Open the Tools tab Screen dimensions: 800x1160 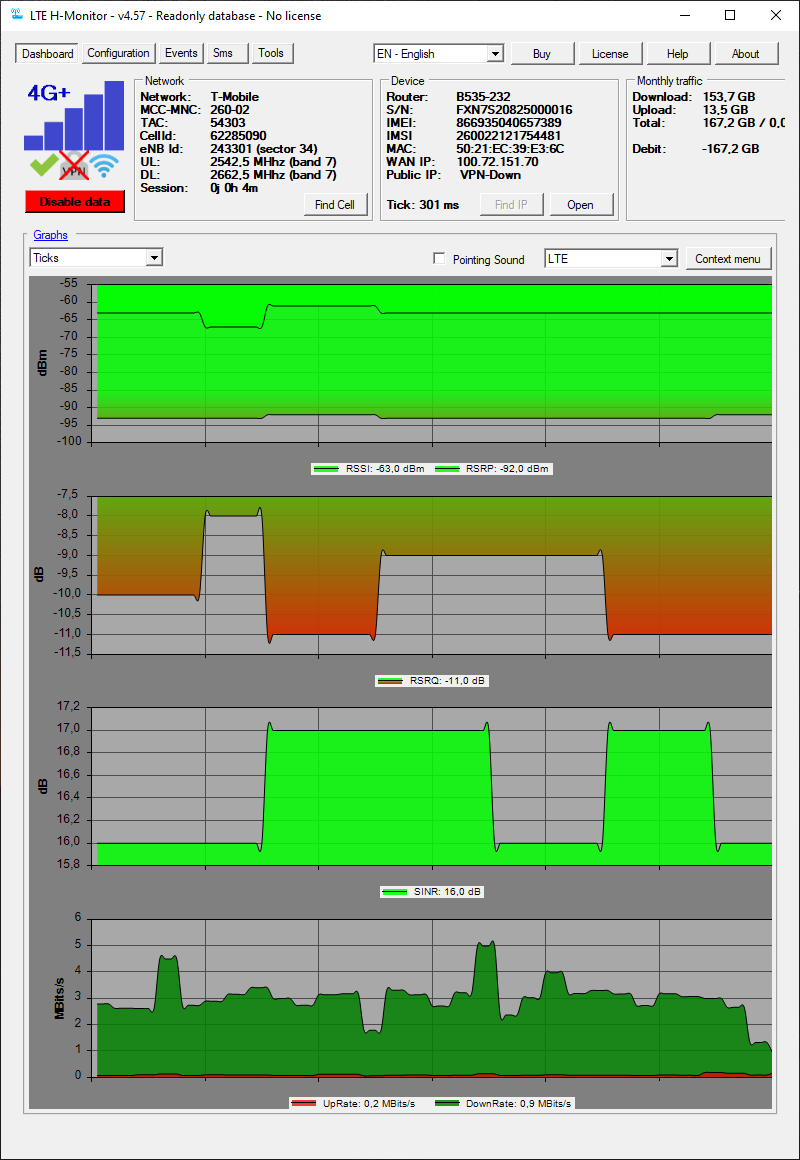click(x=271, y=53)
